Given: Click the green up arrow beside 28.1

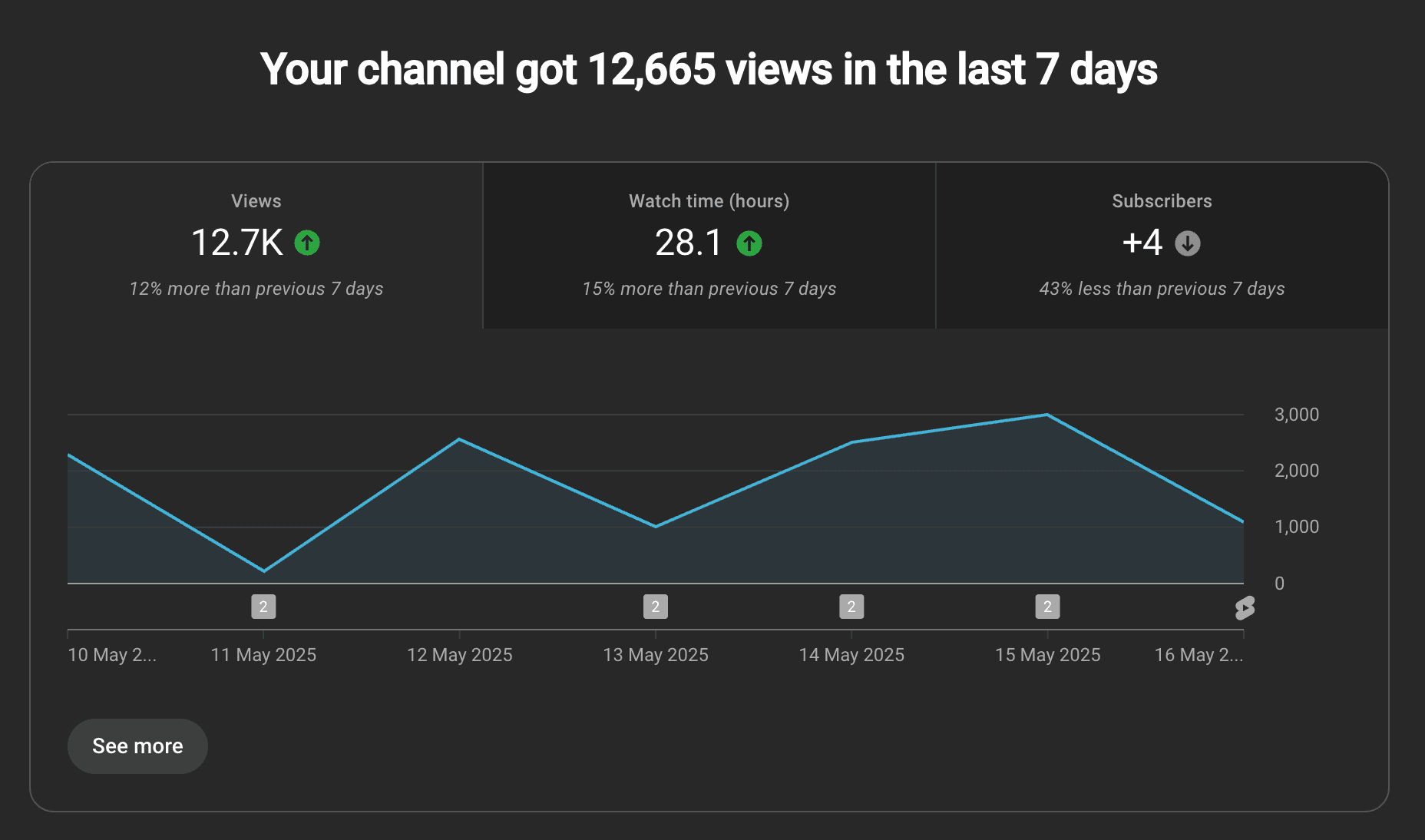Looking at the screenshot, I should coord(749,243).
